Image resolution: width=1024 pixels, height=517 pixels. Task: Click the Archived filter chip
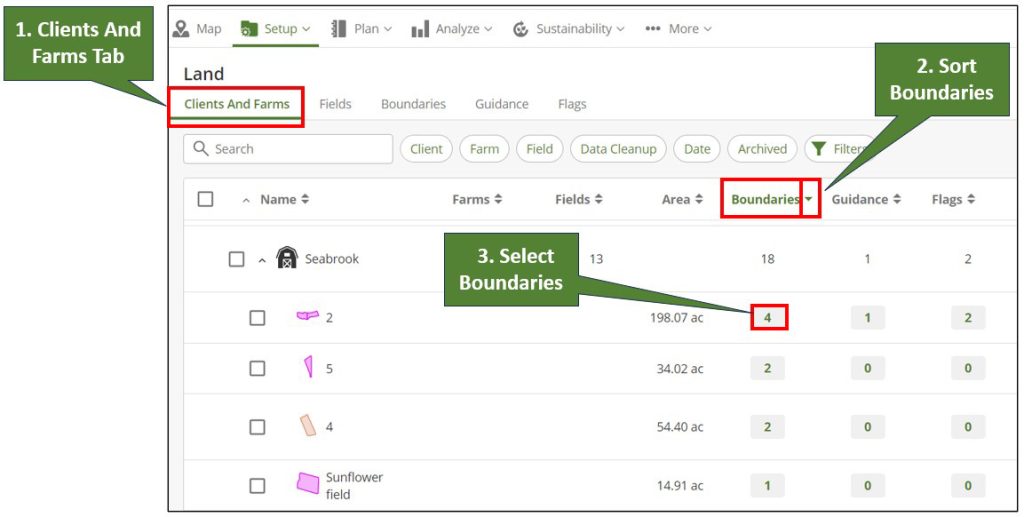[762, 149]
